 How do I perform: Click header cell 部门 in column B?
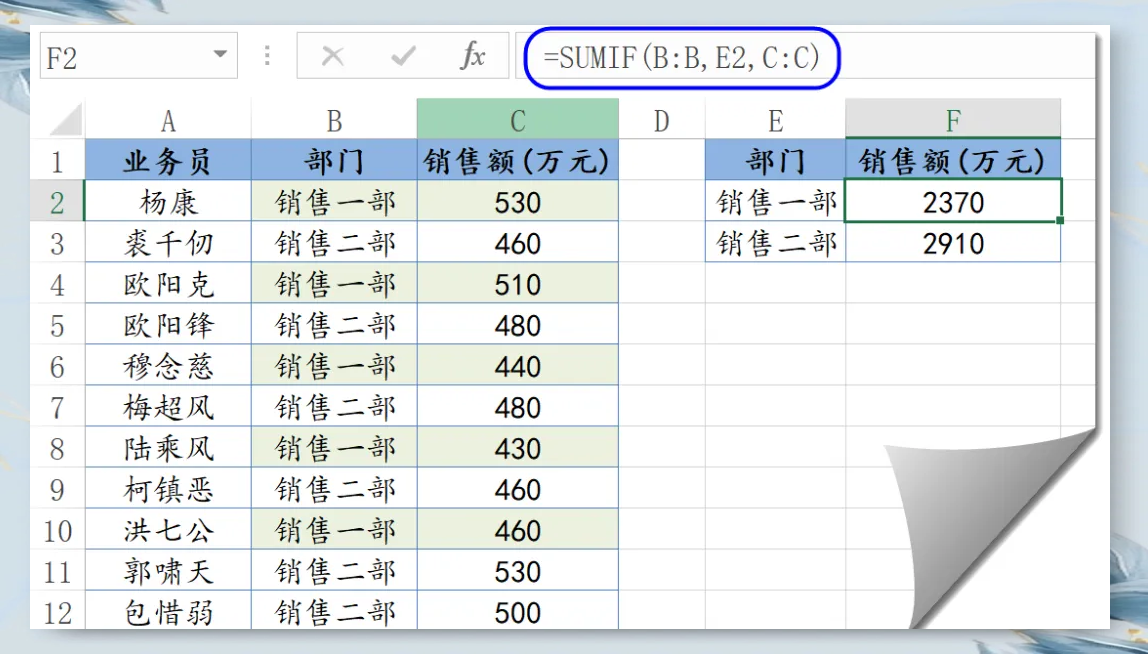[334, 160]
